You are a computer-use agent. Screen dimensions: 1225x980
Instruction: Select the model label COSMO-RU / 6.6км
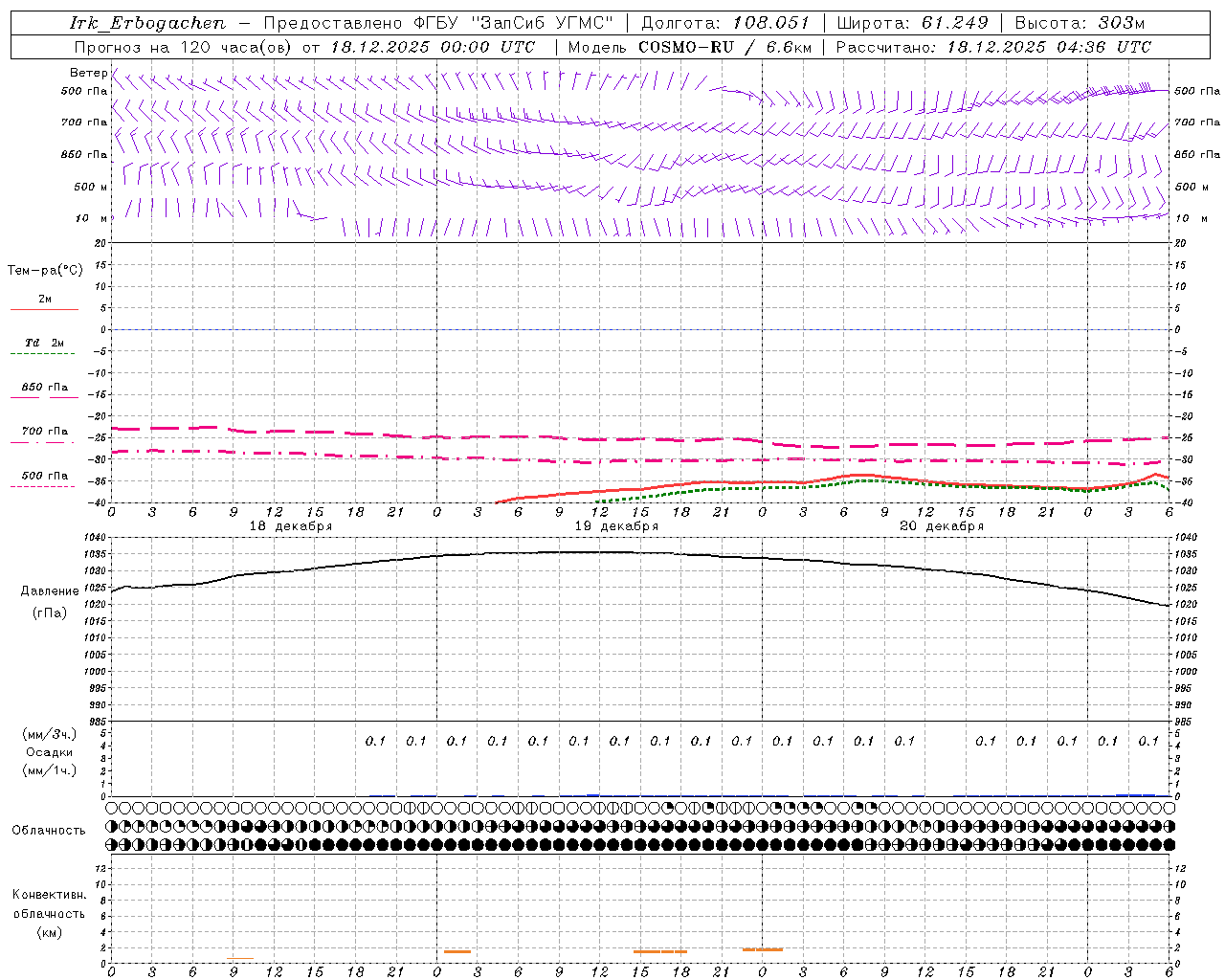pyautogui.click(x=724, y=47)
